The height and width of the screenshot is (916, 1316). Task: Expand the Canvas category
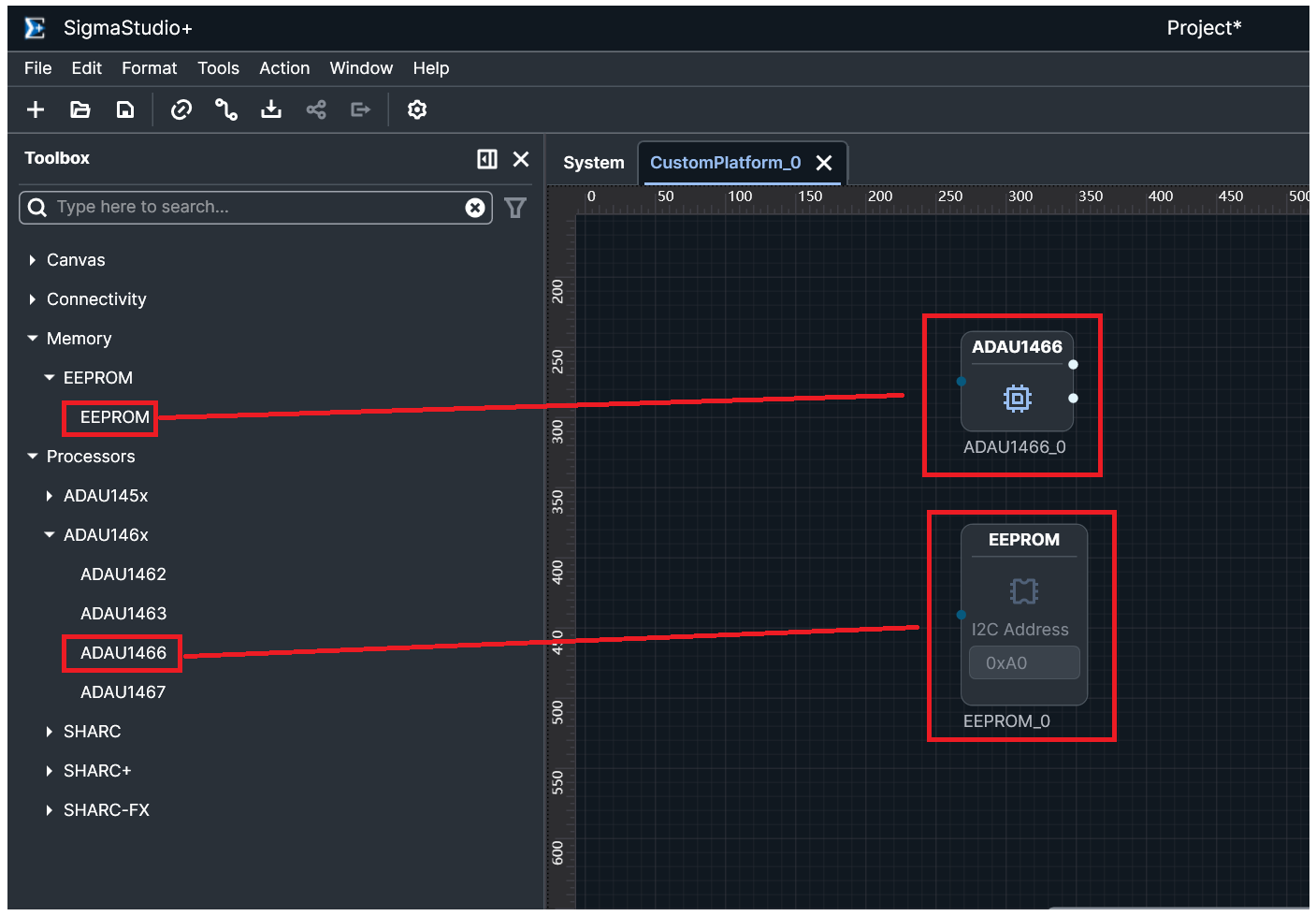pos(33,260)
